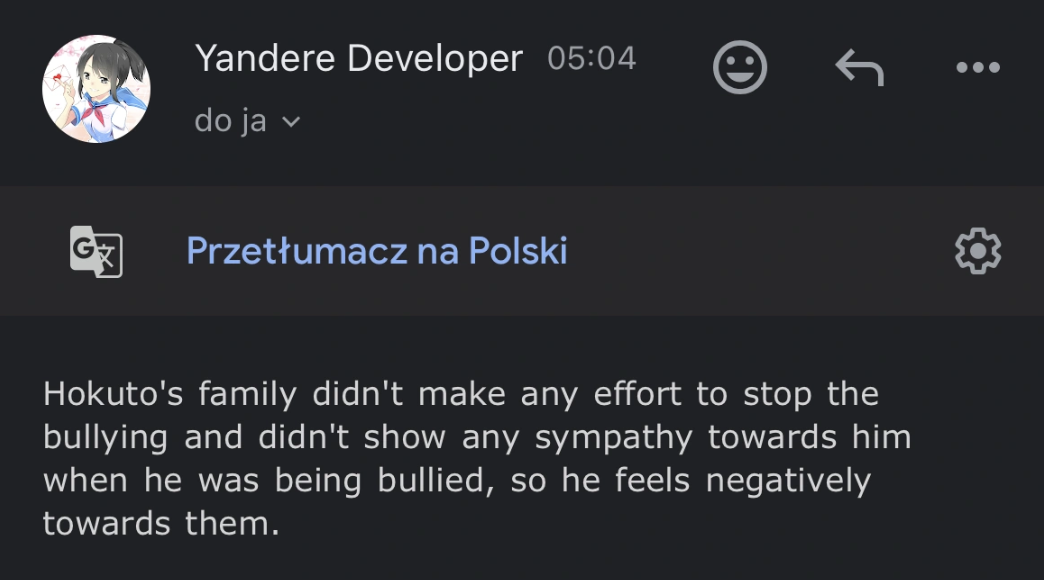The height and width of the screenshot is (580, 1044).
Task: Reply using the curved arrow icon
Action: (x=859, y=68)
